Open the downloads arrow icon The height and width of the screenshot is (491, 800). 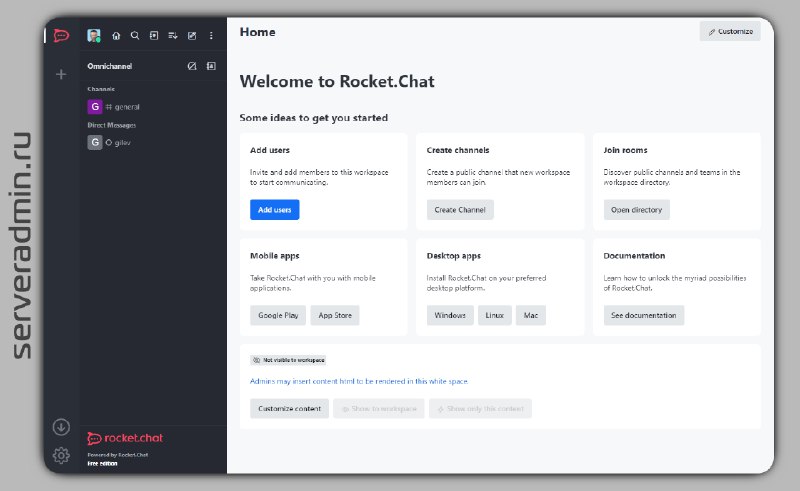(x=61, y=427)
